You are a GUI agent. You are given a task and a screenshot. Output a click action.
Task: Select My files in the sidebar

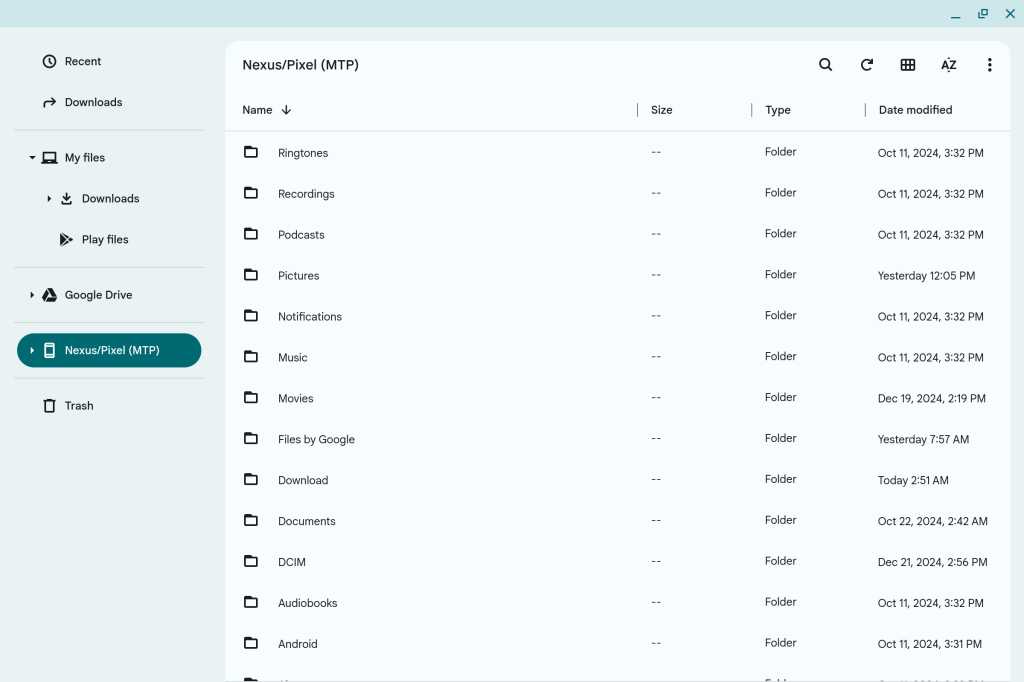[x=85, y=157]
